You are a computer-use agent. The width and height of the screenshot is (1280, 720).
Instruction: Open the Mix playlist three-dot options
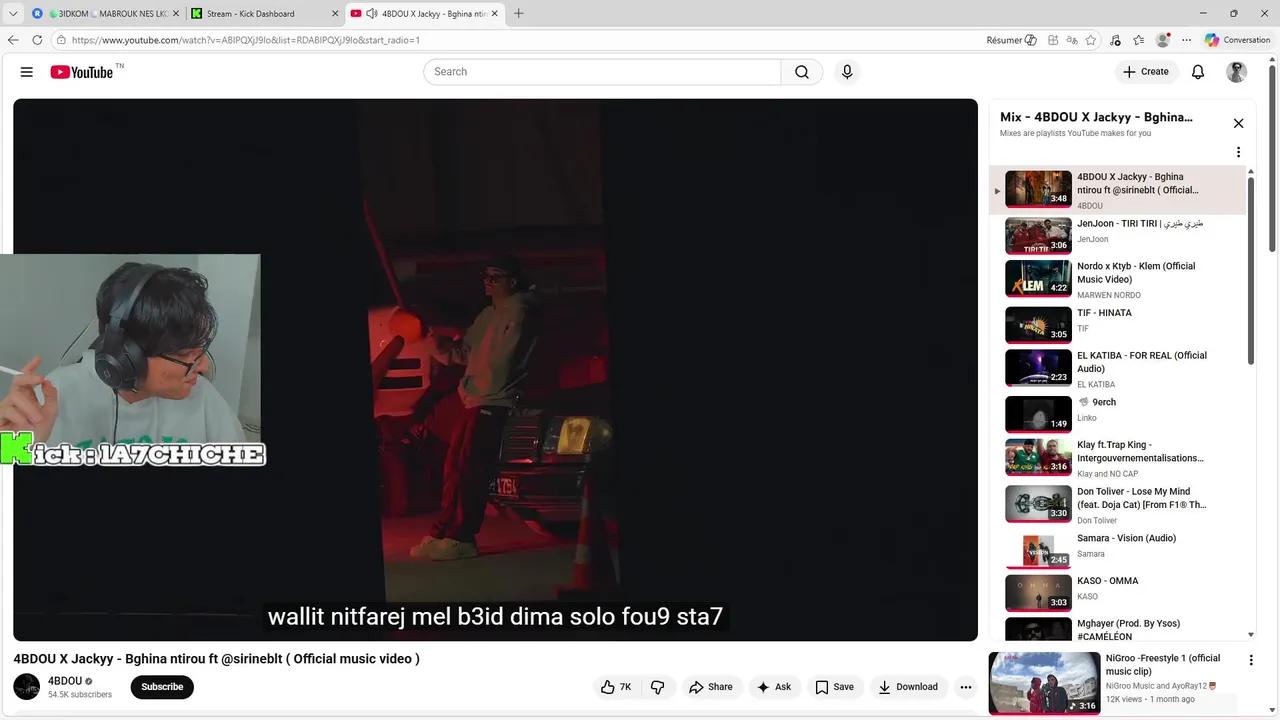[1238, 152]
